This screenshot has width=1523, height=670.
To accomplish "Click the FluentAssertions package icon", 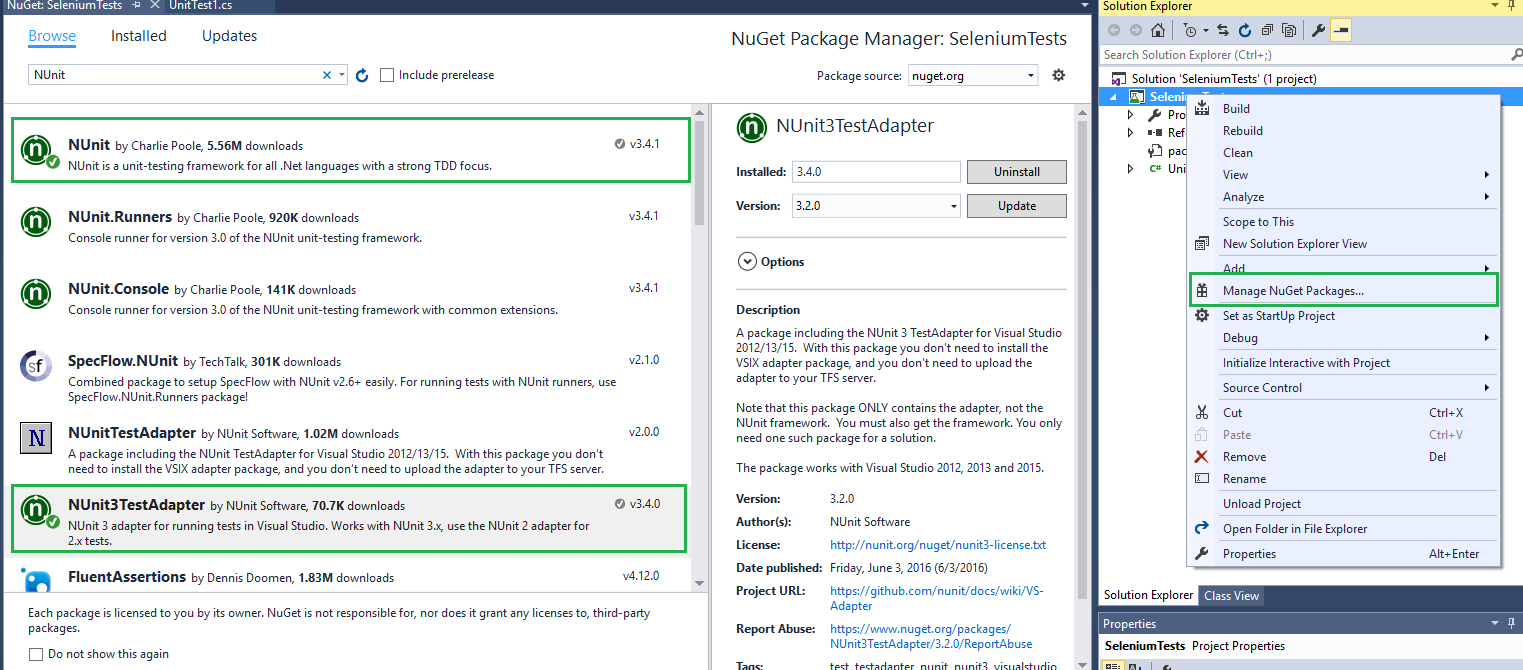I will [x=36, y=580].
